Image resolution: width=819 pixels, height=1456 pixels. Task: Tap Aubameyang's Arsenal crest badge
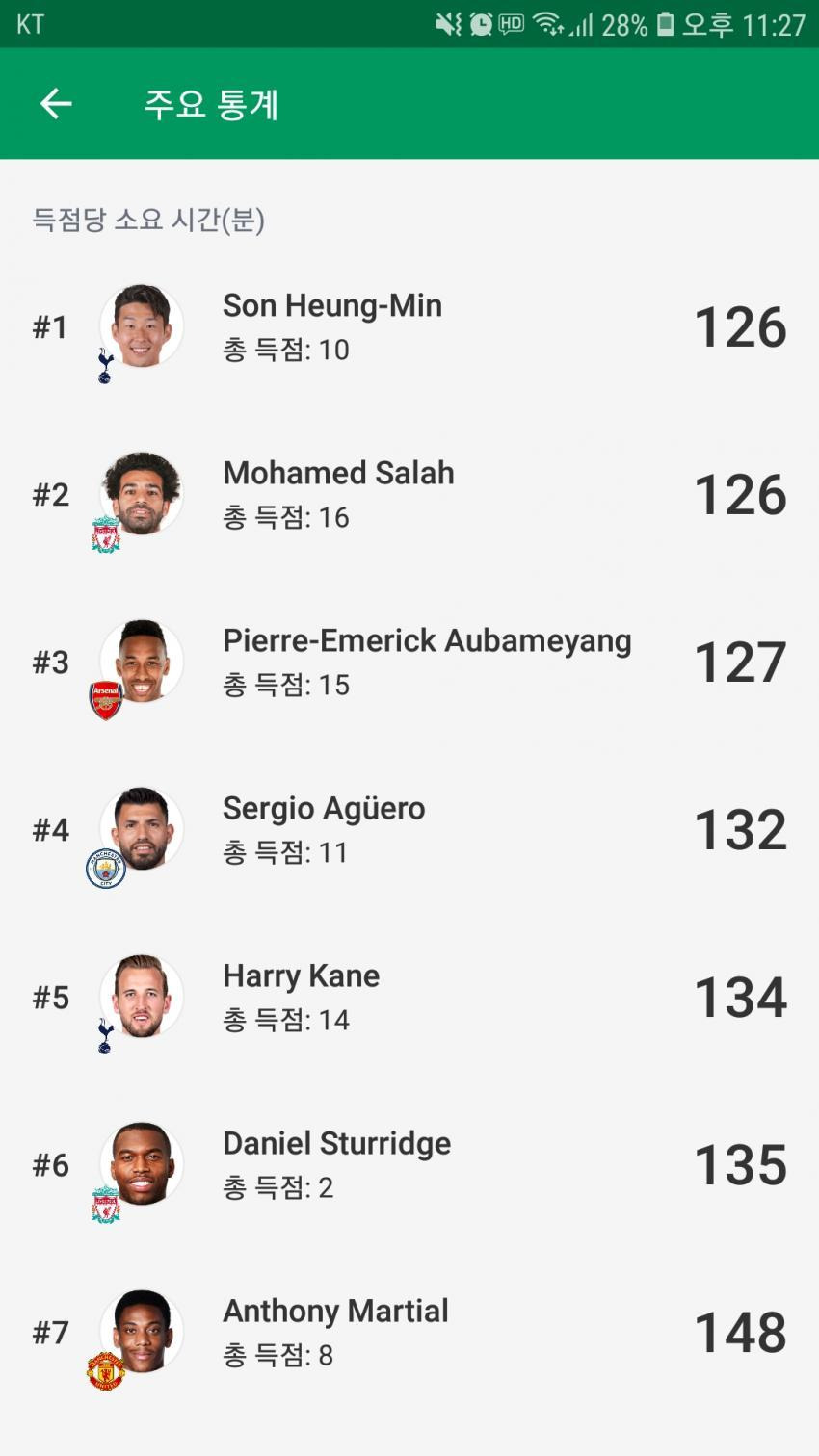point(106,700)
